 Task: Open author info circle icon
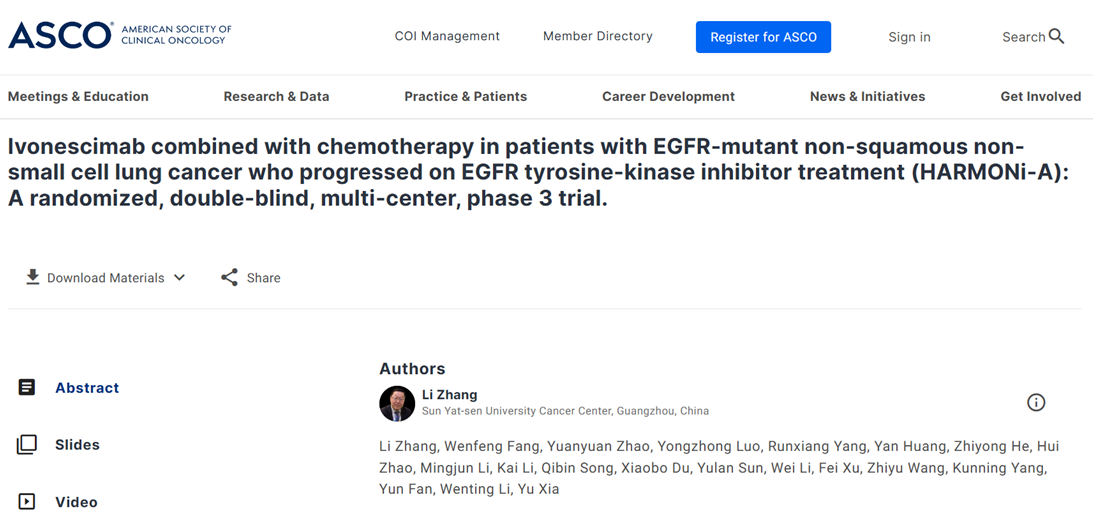coord(1037,402)
